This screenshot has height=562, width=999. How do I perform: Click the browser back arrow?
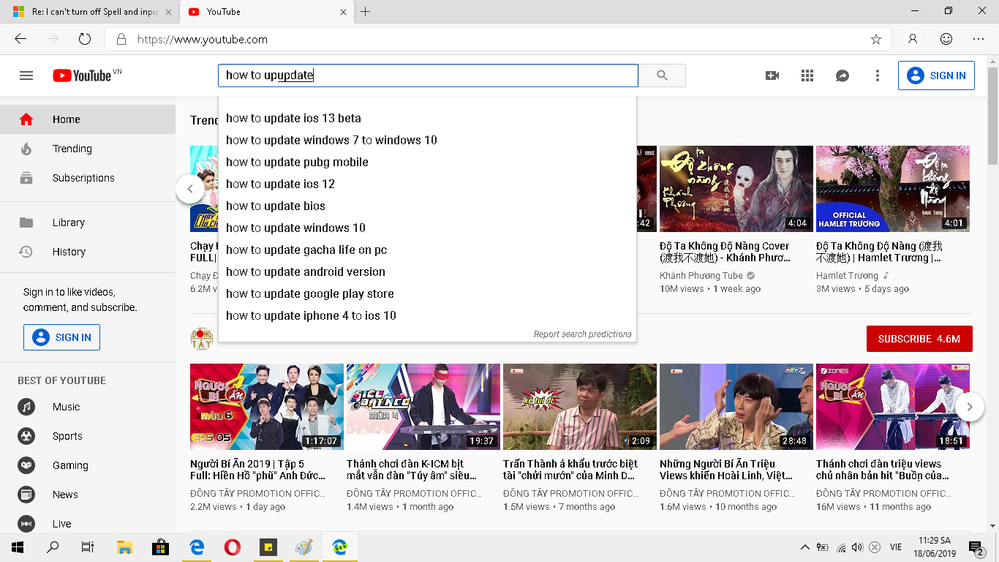pos(20,39)
